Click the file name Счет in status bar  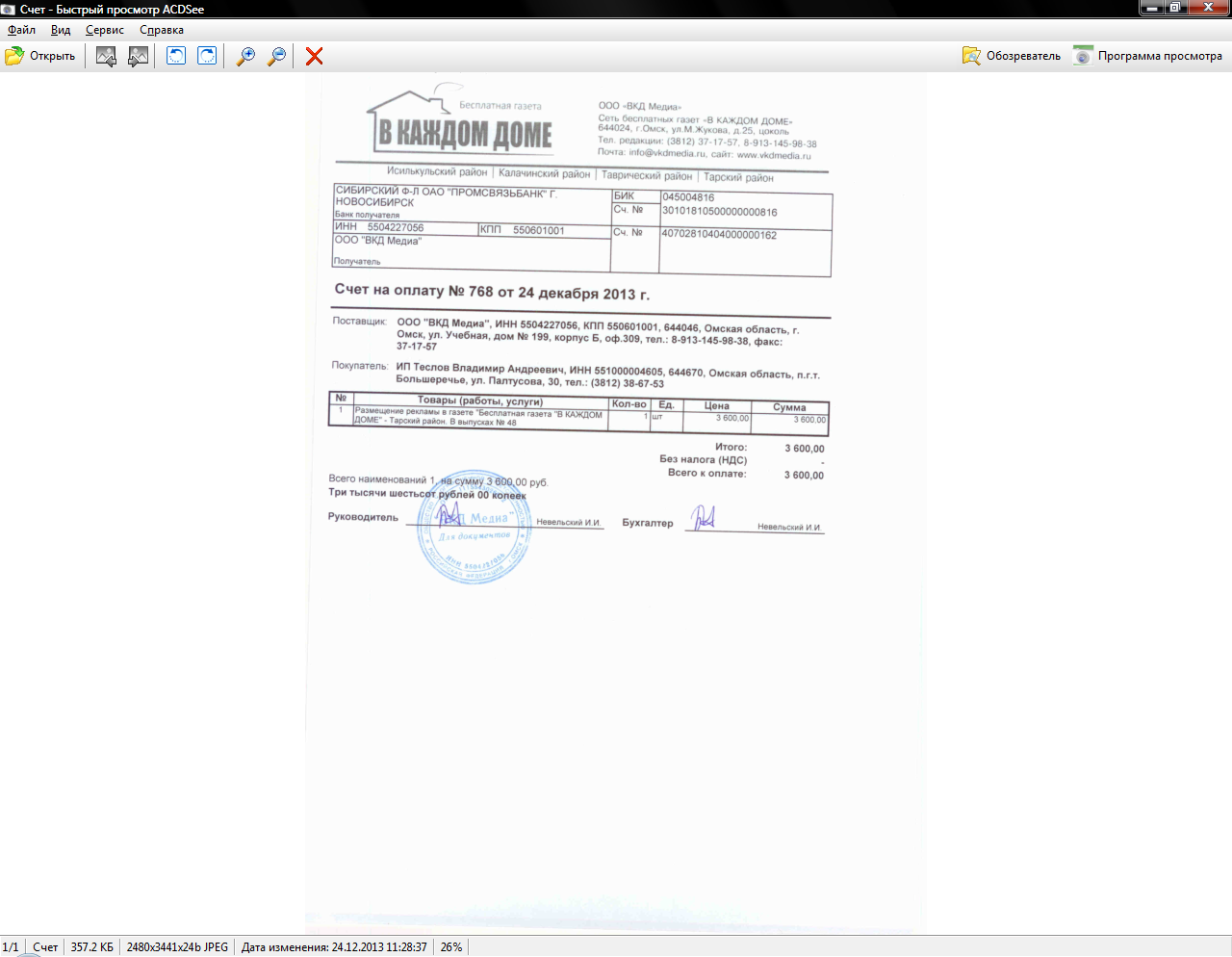click(45, 947)
